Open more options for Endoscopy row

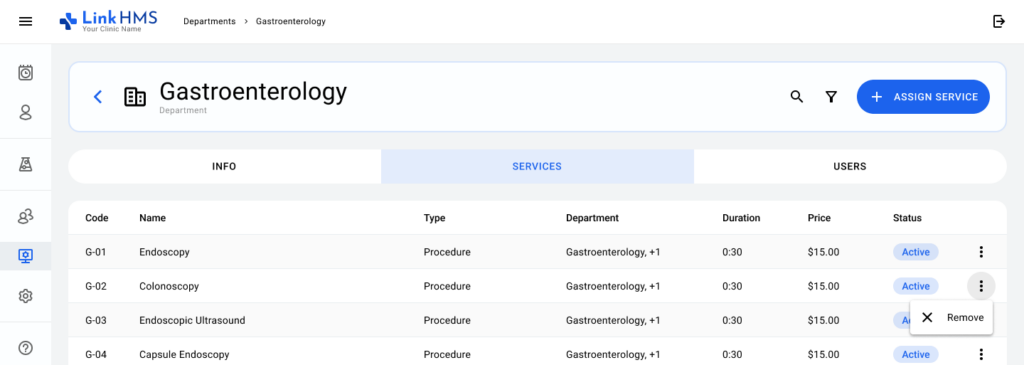click(981, 251)
